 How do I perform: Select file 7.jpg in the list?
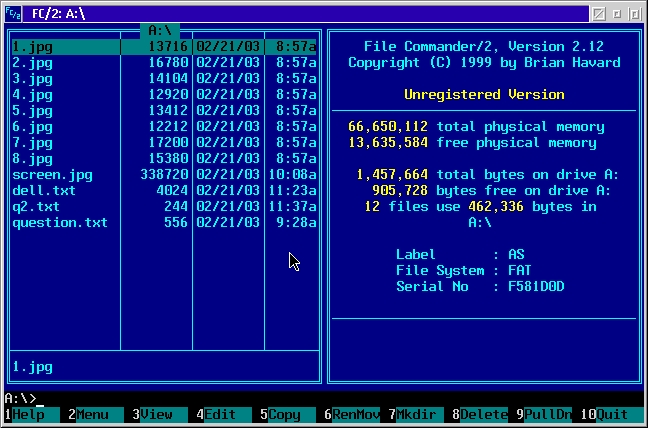click(x=164, y=143)
